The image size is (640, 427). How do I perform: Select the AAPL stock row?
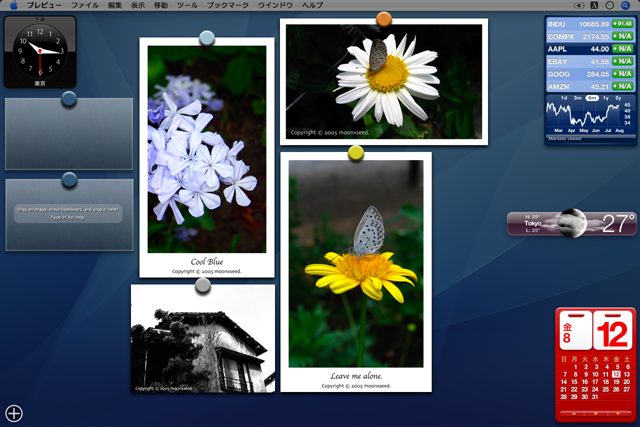coord(590,48)
